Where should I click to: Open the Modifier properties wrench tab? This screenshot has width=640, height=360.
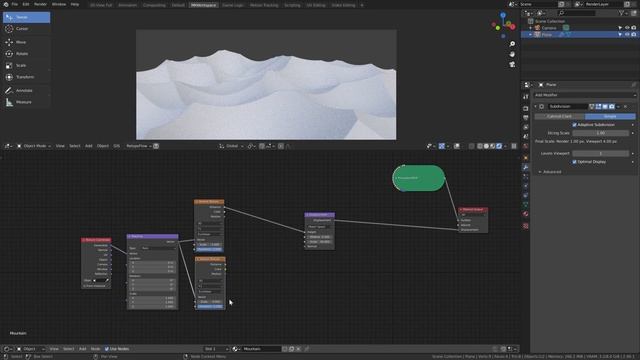pos(526,168)
